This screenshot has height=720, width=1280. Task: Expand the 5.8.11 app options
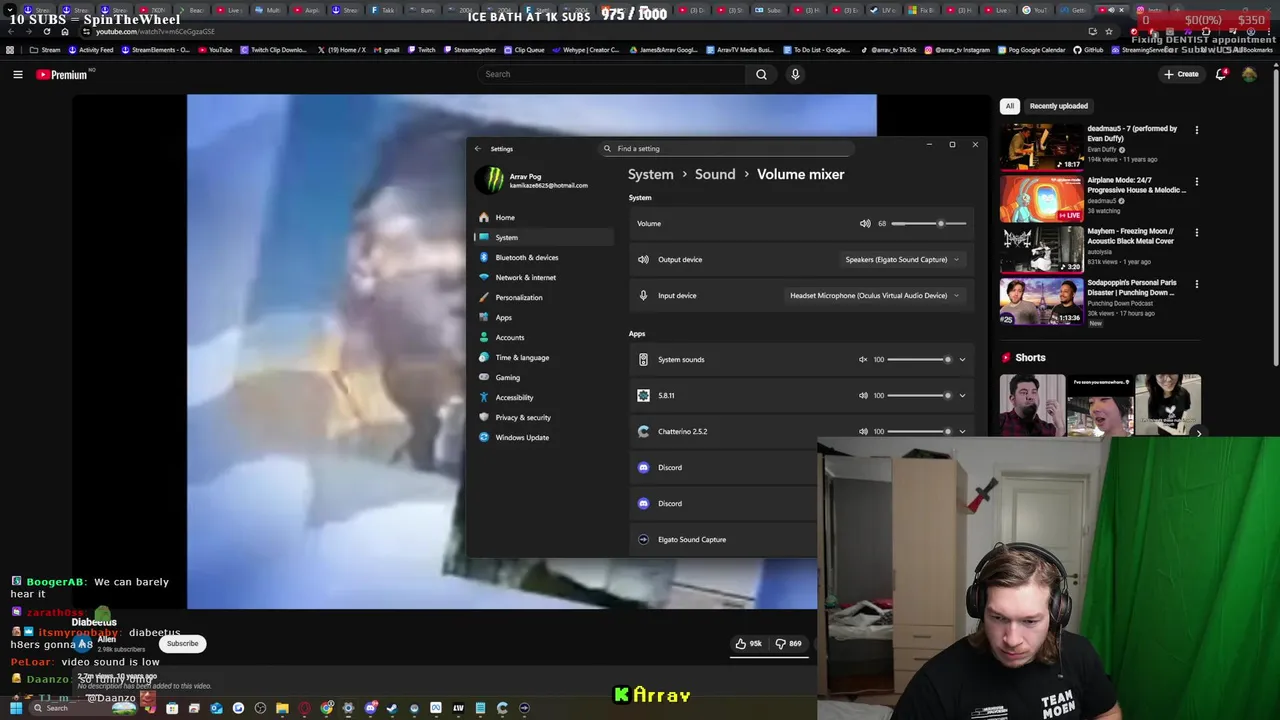[x=962, y=396]
